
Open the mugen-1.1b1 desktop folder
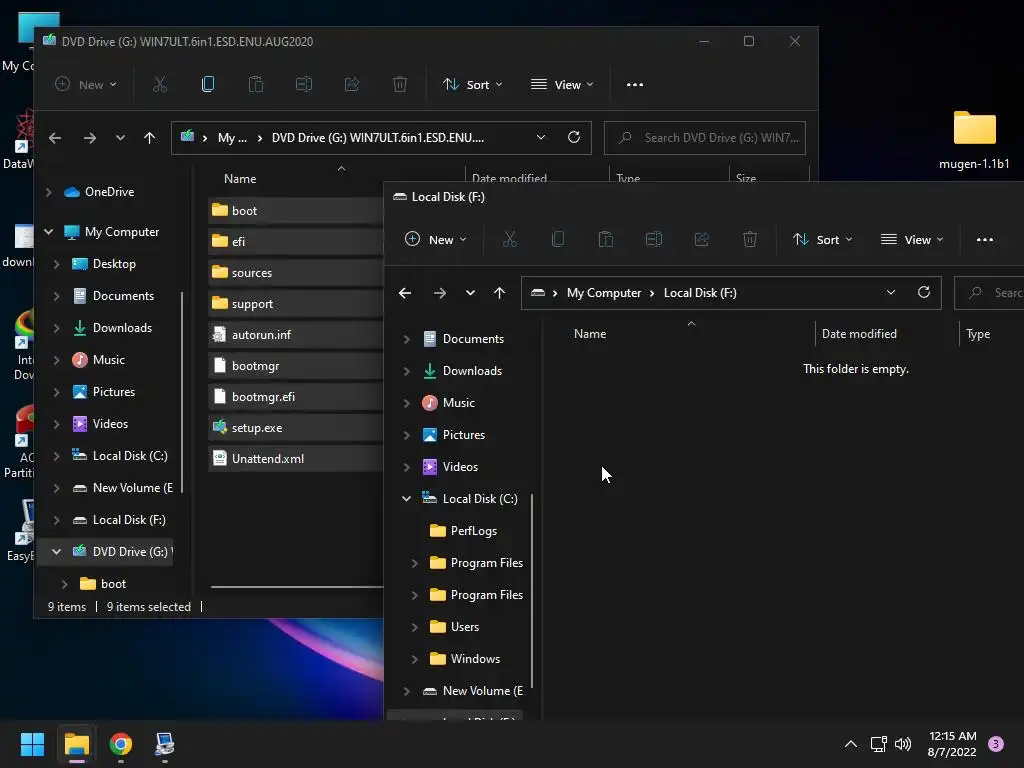tap(974, 139)
